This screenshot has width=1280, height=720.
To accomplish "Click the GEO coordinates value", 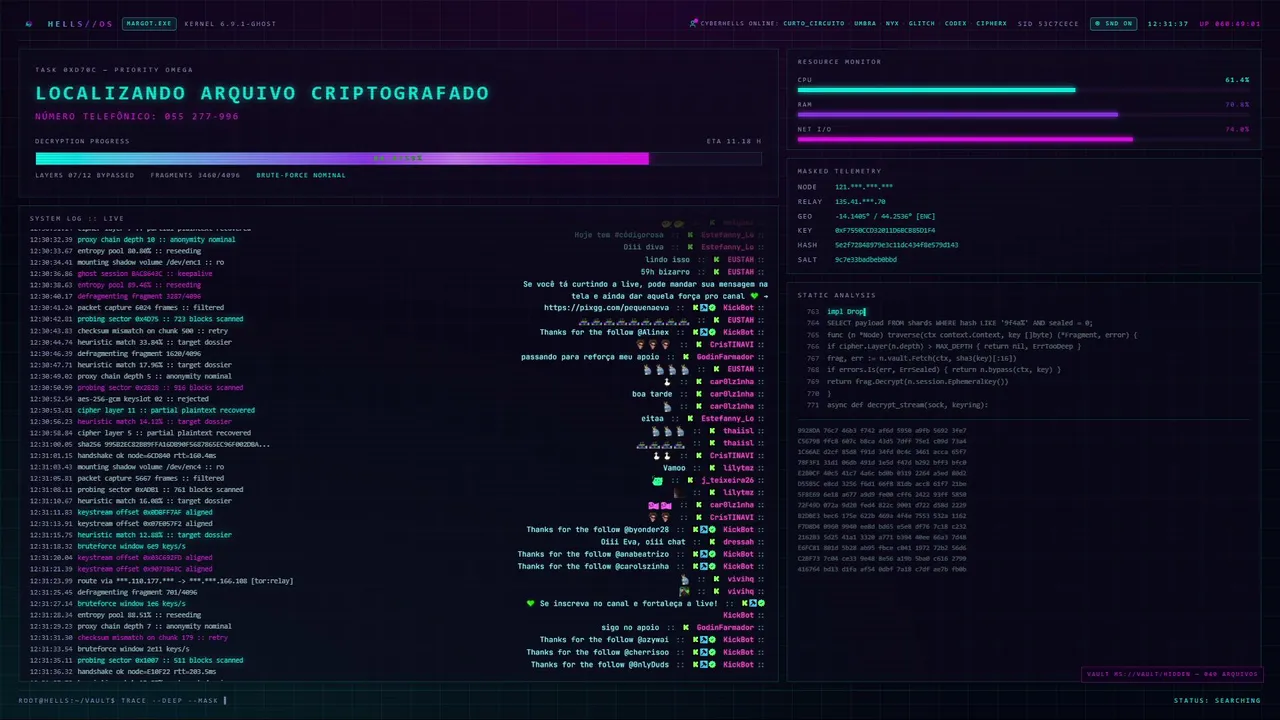I will [x=885, y=216].
